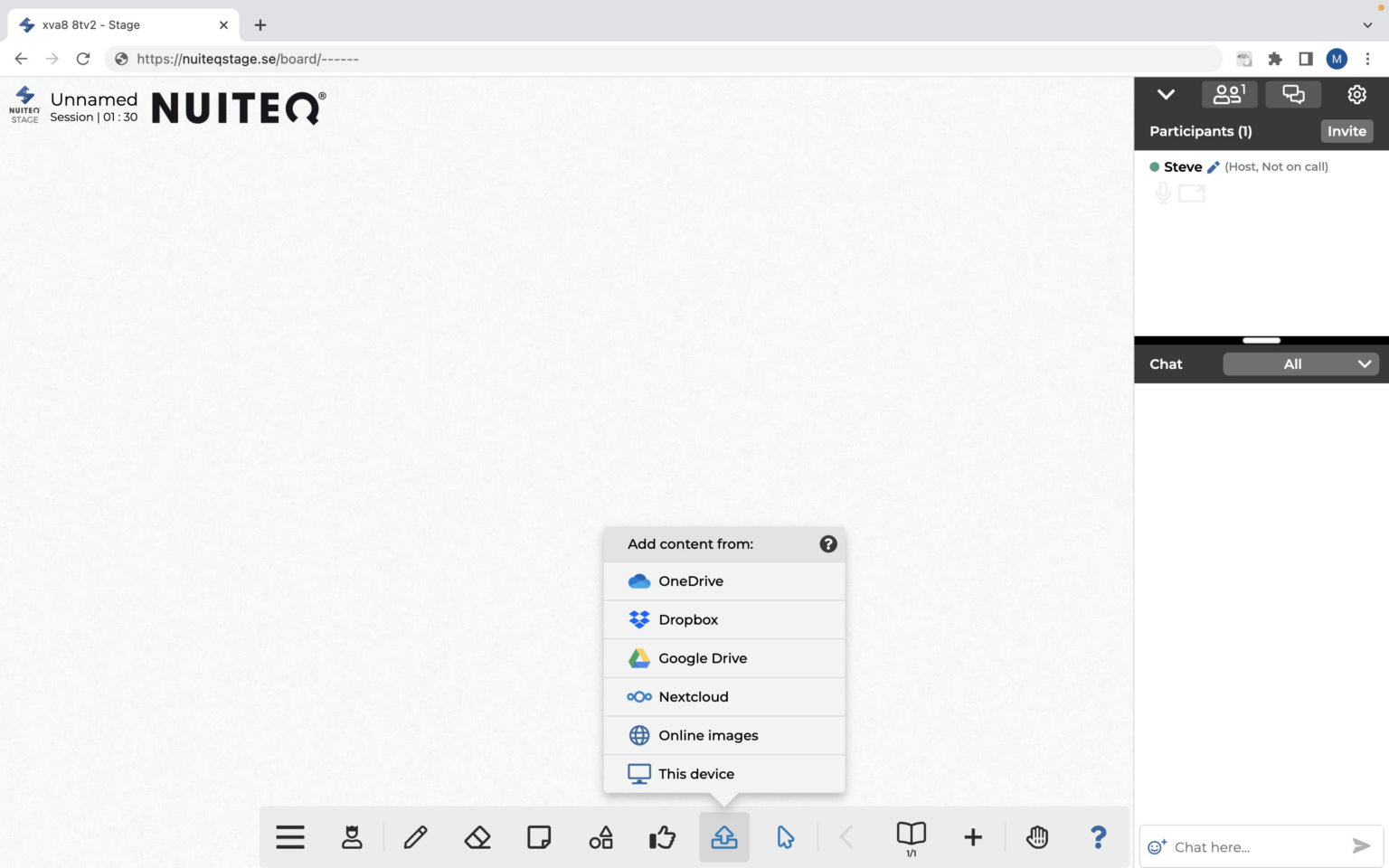Collapse the sidebar with the chevron

point(1166,93)
